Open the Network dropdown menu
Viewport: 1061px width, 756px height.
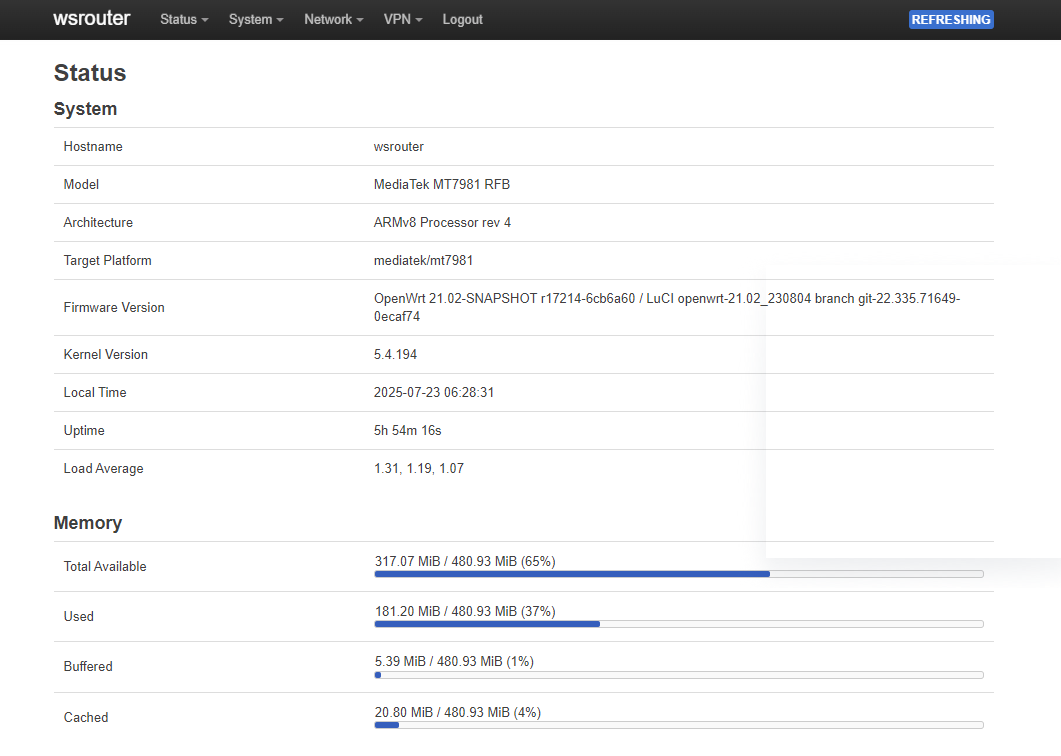(333, 19)
